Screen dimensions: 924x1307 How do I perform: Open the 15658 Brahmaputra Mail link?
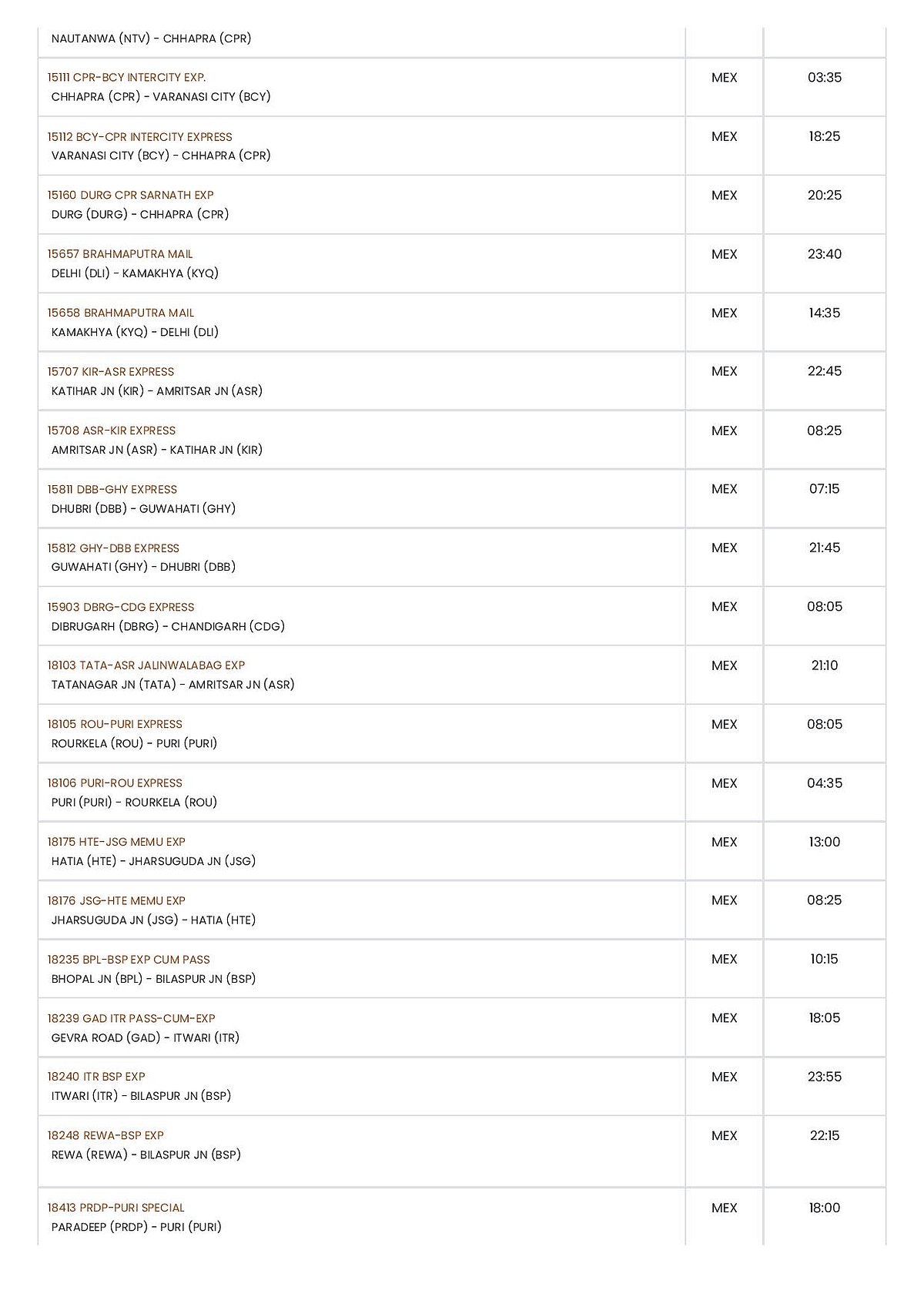coord(121,313)
